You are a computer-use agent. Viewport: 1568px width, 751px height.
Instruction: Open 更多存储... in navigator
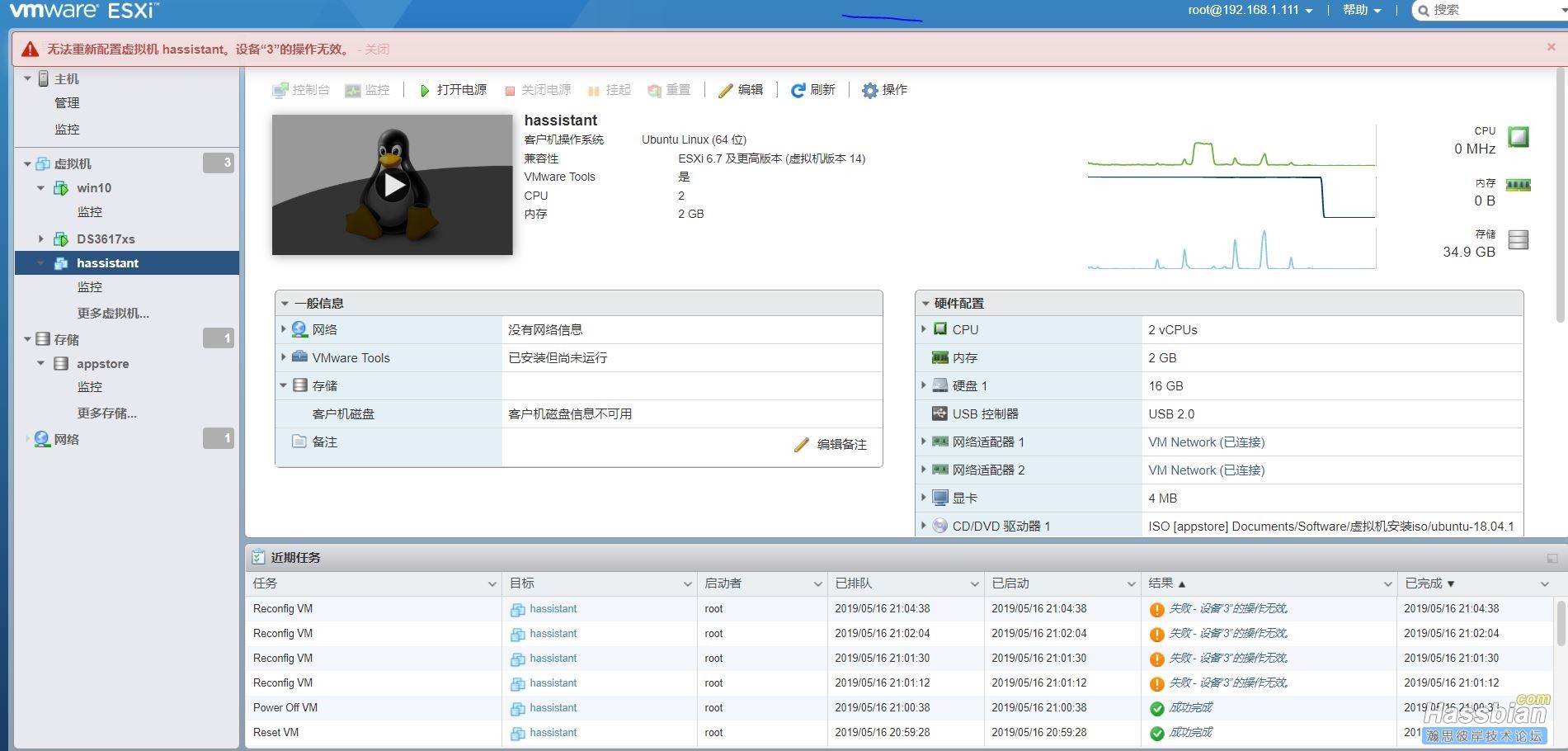[106, 413]
